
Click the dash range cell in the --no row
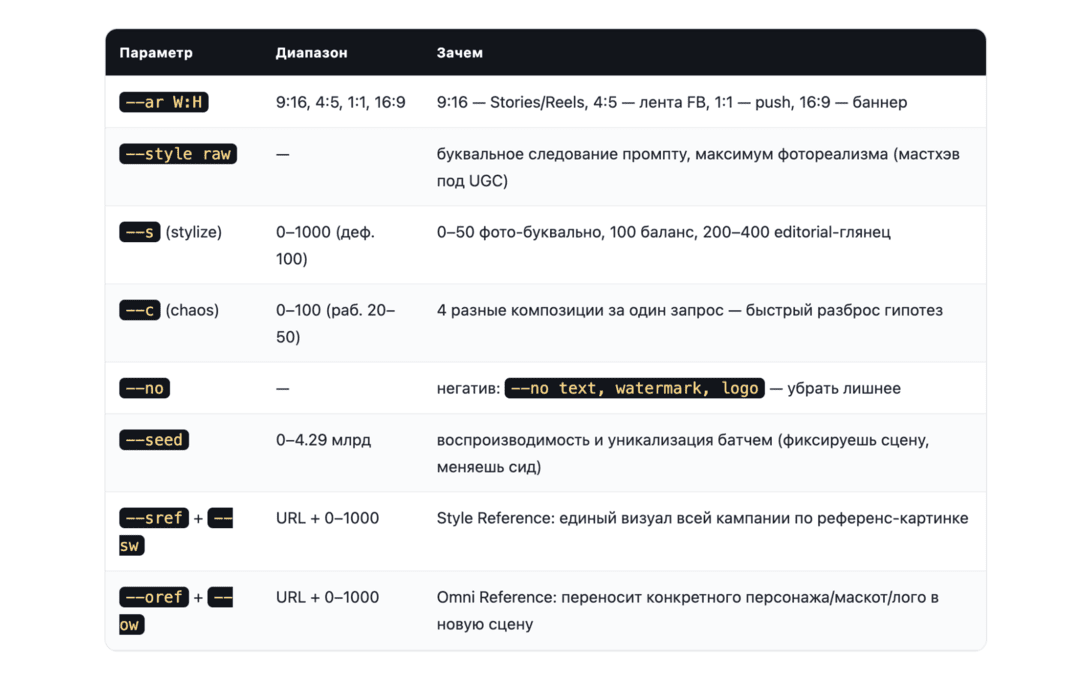tap(282, 388)
